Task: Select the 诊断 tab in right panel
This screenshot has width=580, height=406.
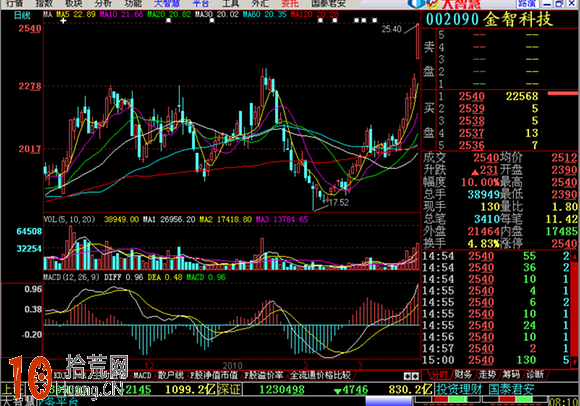Action: click(x=535, y=375)
